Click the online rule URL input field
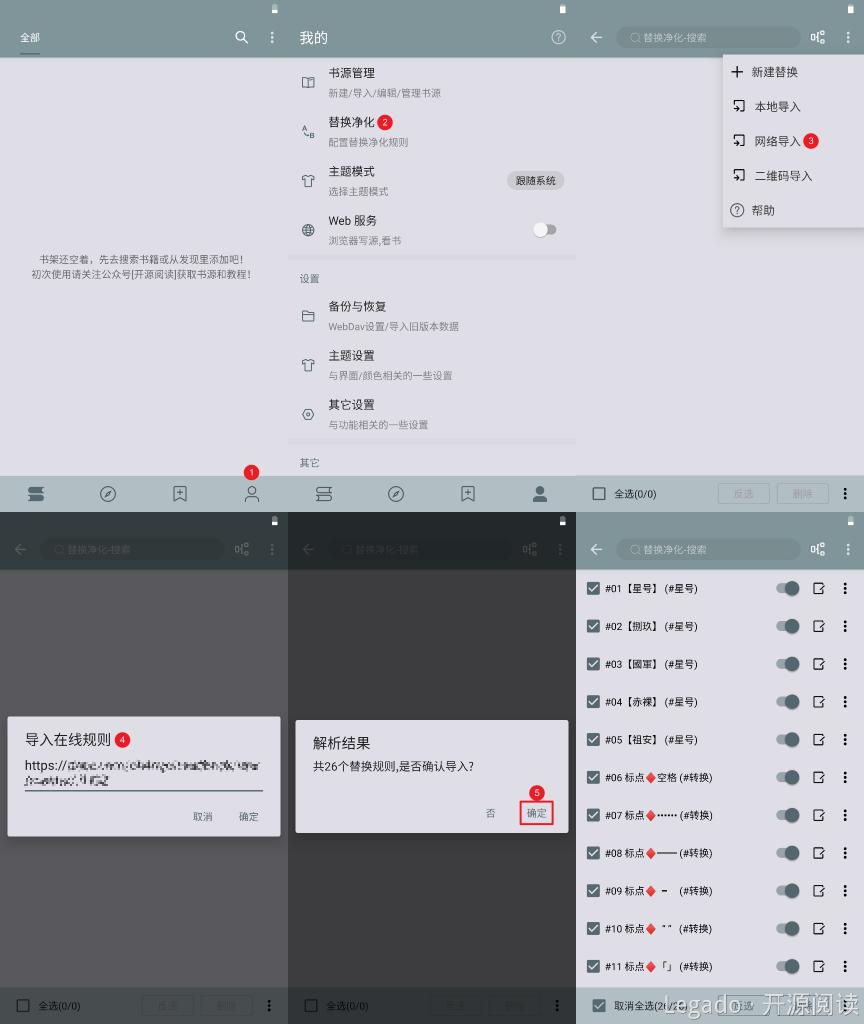This screenshot has width=864, height=1024. coord(143,773)
